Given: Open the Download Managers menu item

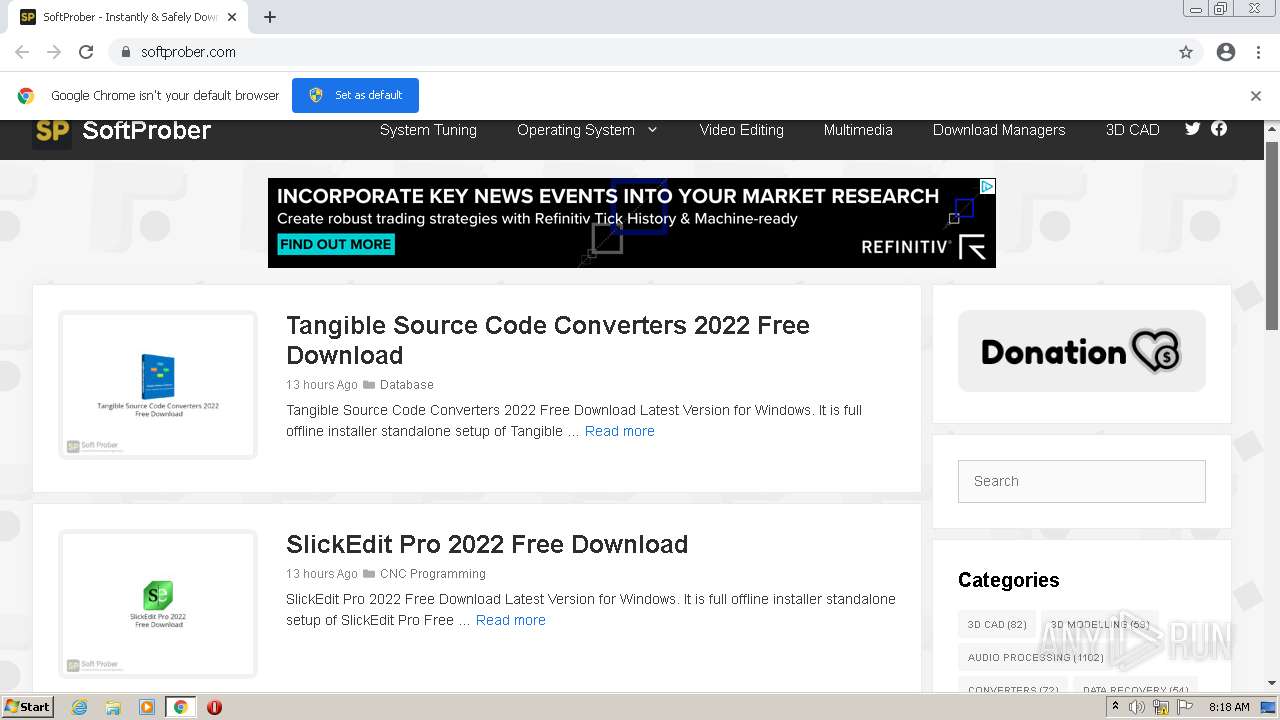Looking at the screenshot, I should click(x=999, y=130).
